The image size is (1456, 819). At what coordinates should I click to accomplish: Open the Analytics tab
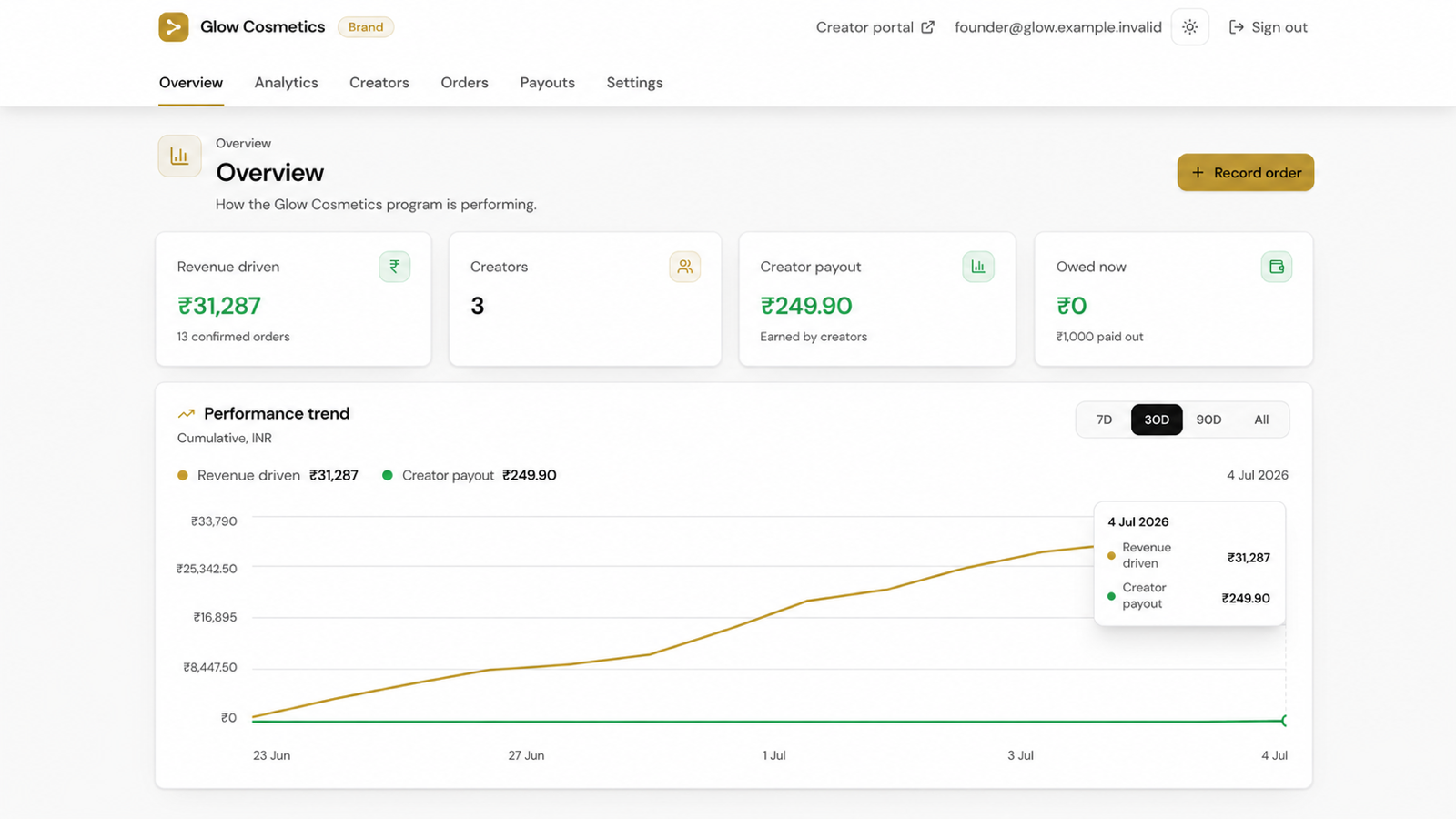[x=287, y=83]
